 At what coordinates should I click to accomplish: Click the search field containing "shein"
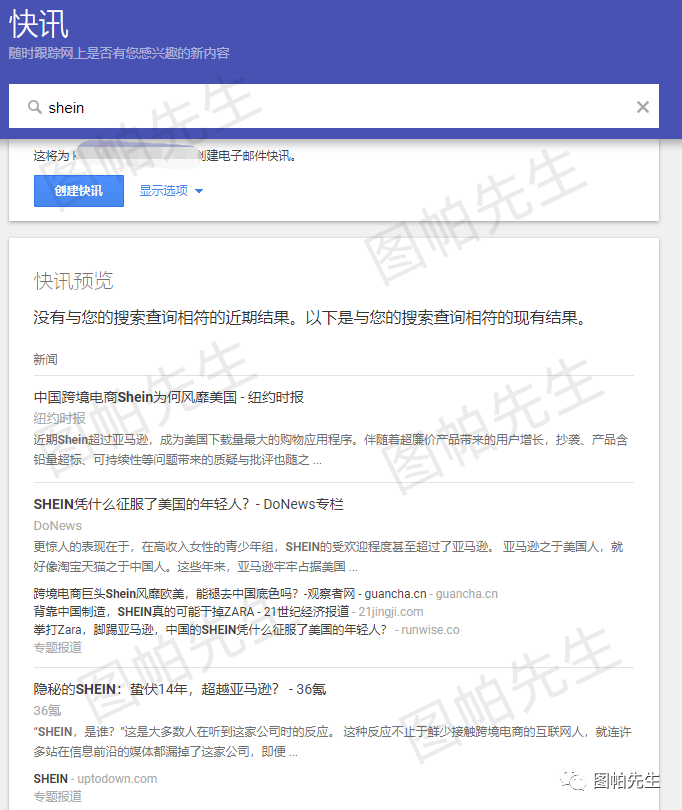point(330,107)
